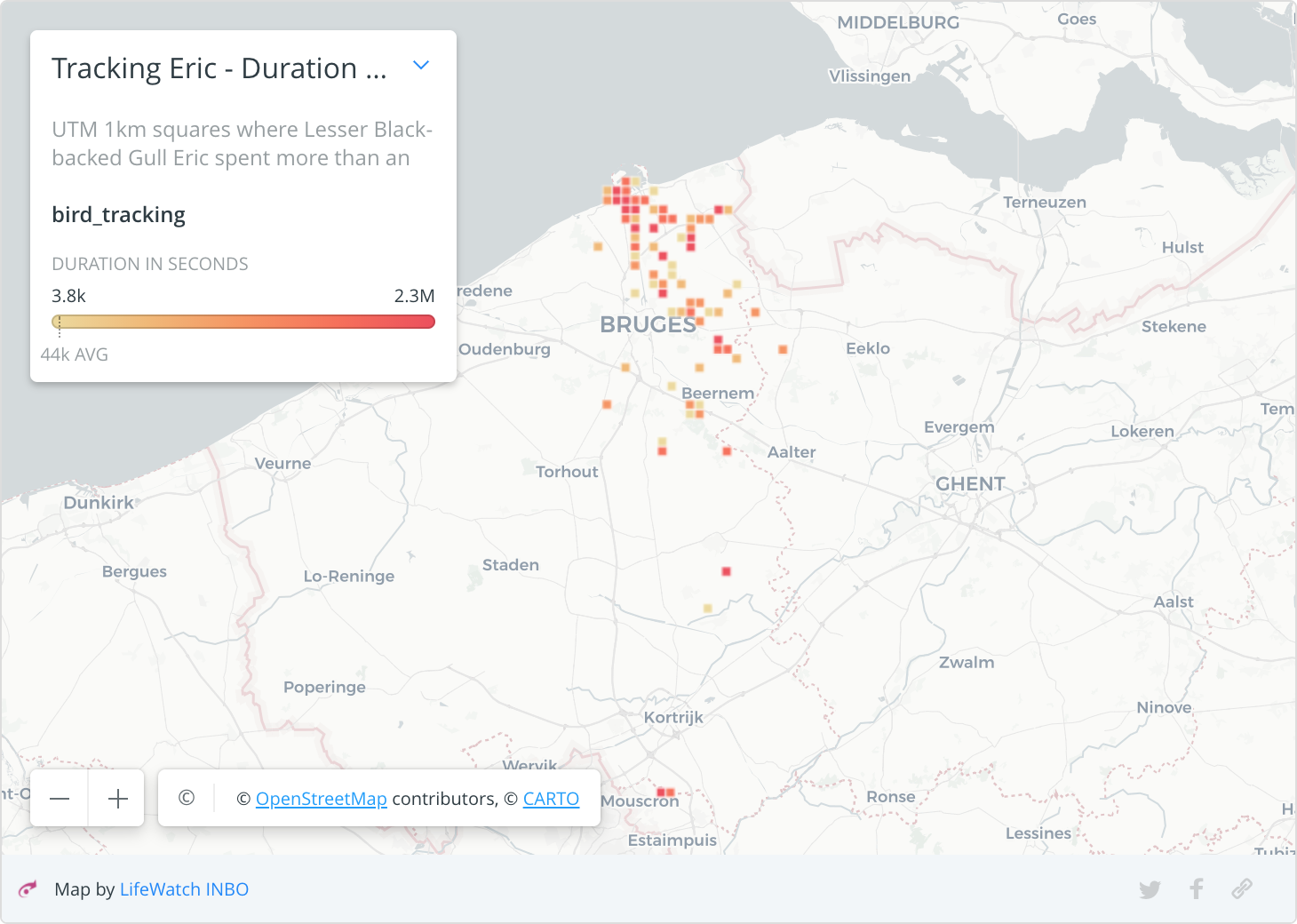Click the Estaimpuis label on map
Viewport: 1297px width, 924px height.
point(672,840)
